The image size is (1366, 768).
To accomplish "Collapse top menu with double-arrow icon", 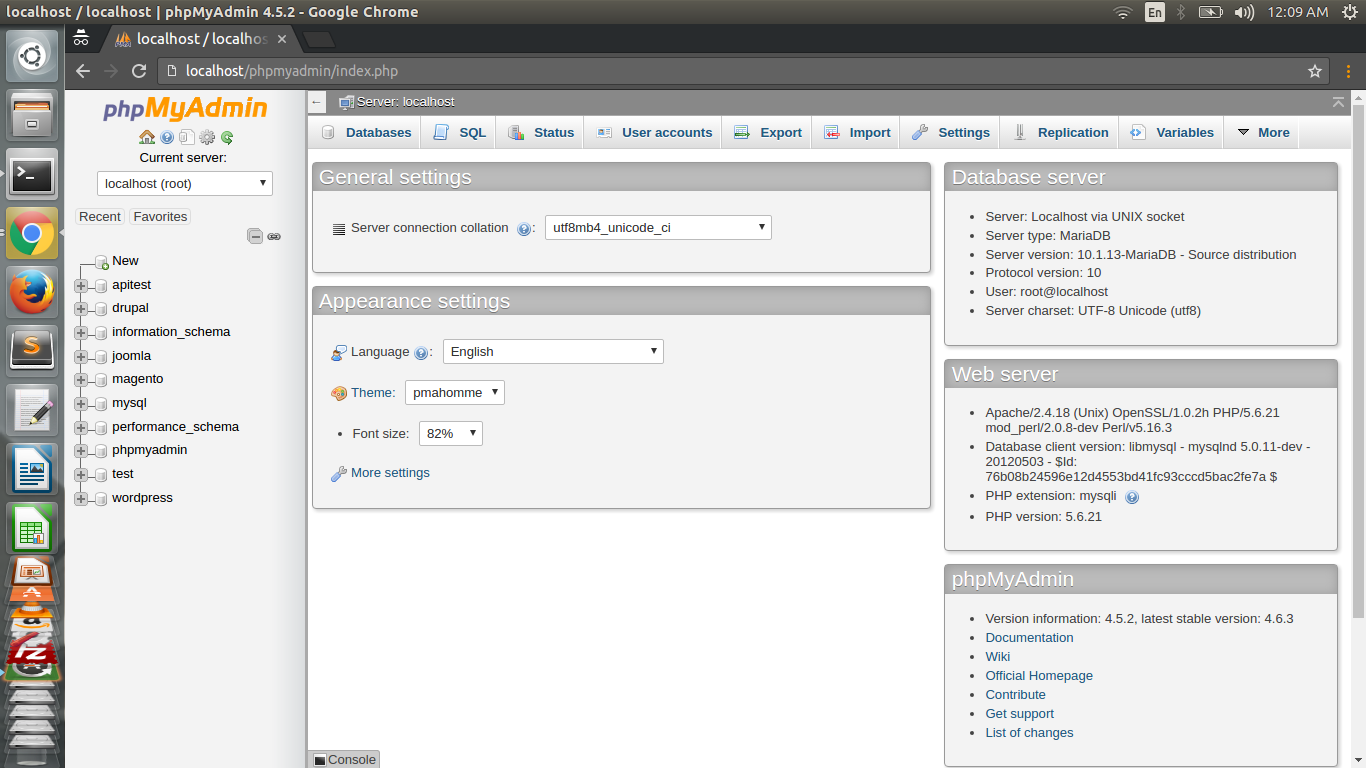I will point(1338,102).
